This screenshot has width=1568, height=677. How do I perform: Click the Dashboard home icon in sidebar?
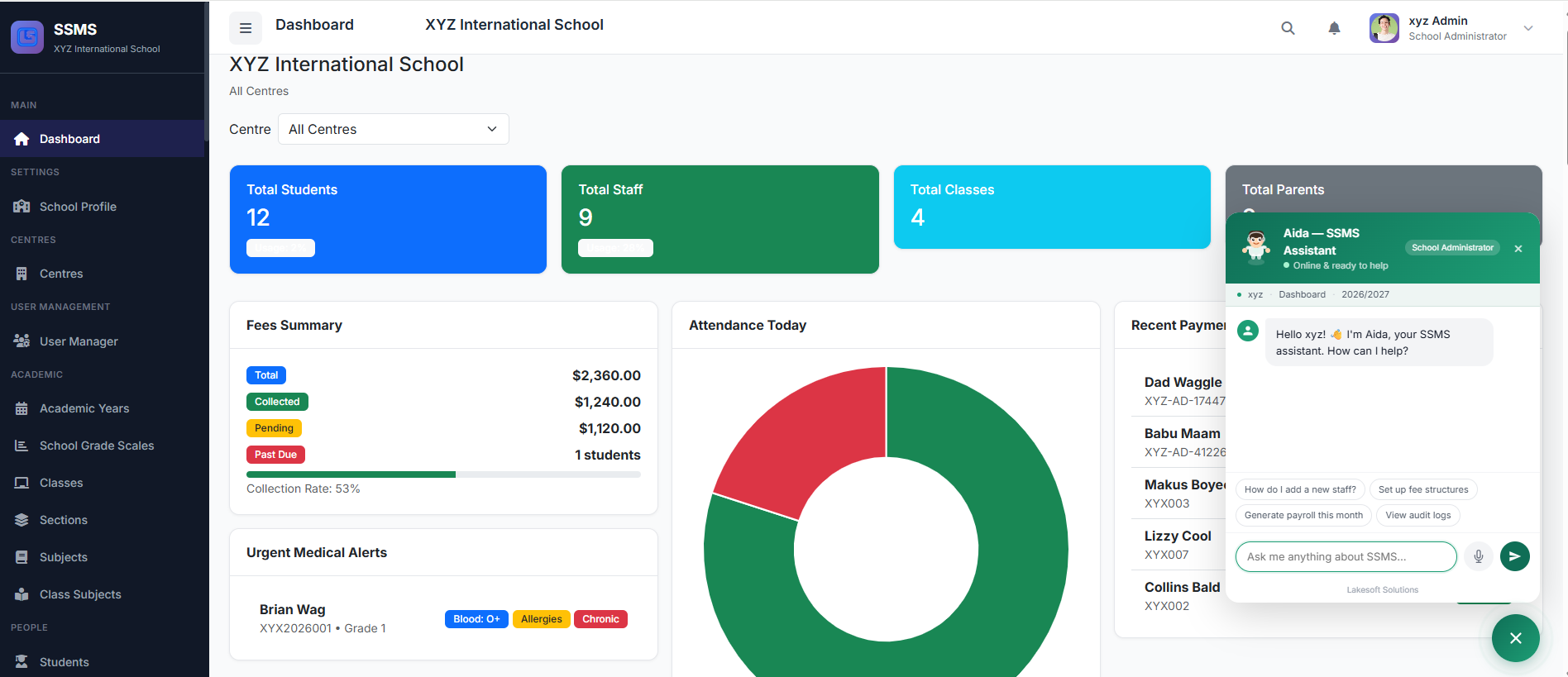tap(22, 139)
